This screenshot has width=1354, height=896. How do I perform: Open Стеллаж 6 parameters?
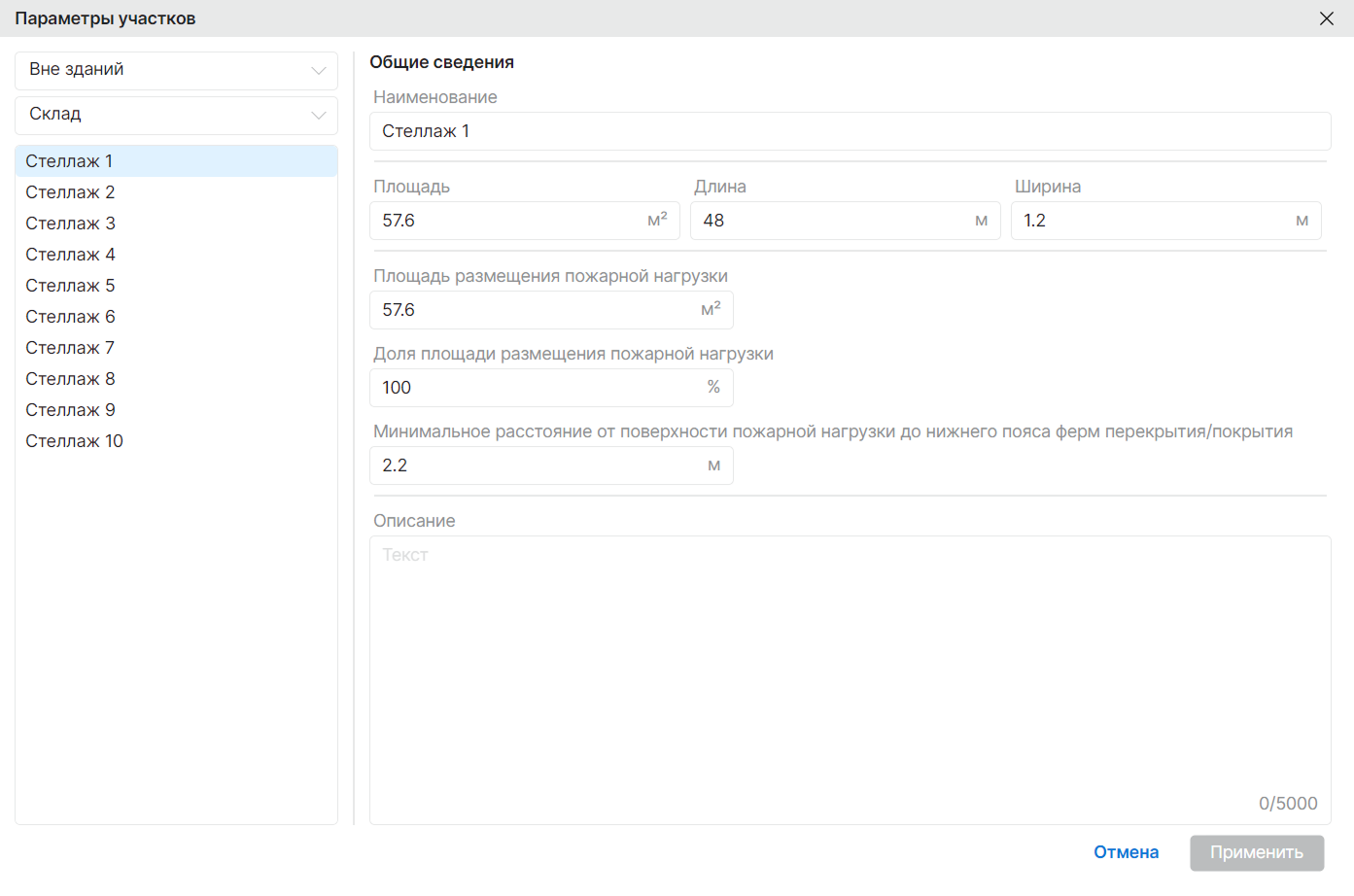pos(176,317)
